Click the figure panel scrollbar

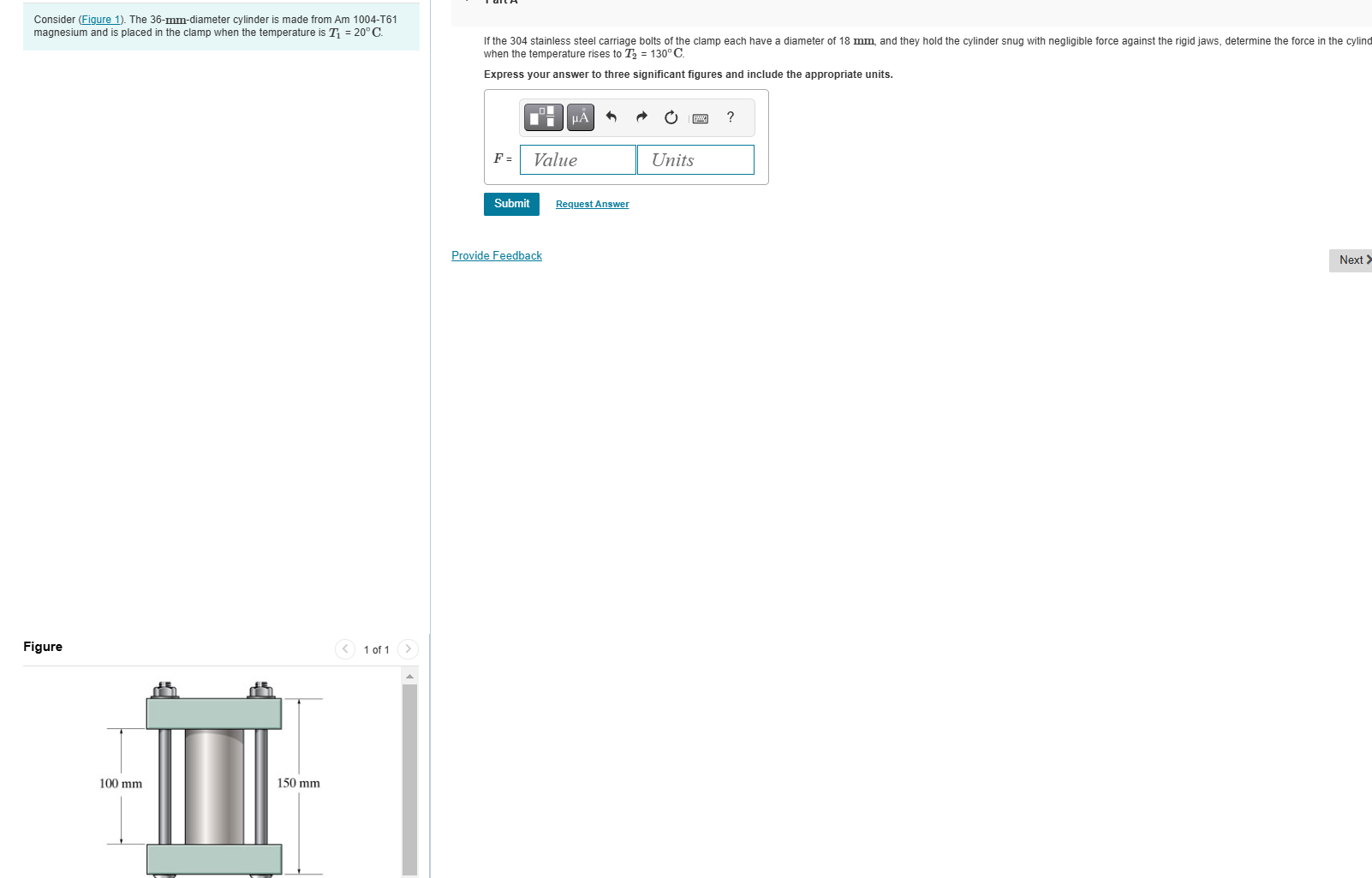coord(409,771)
